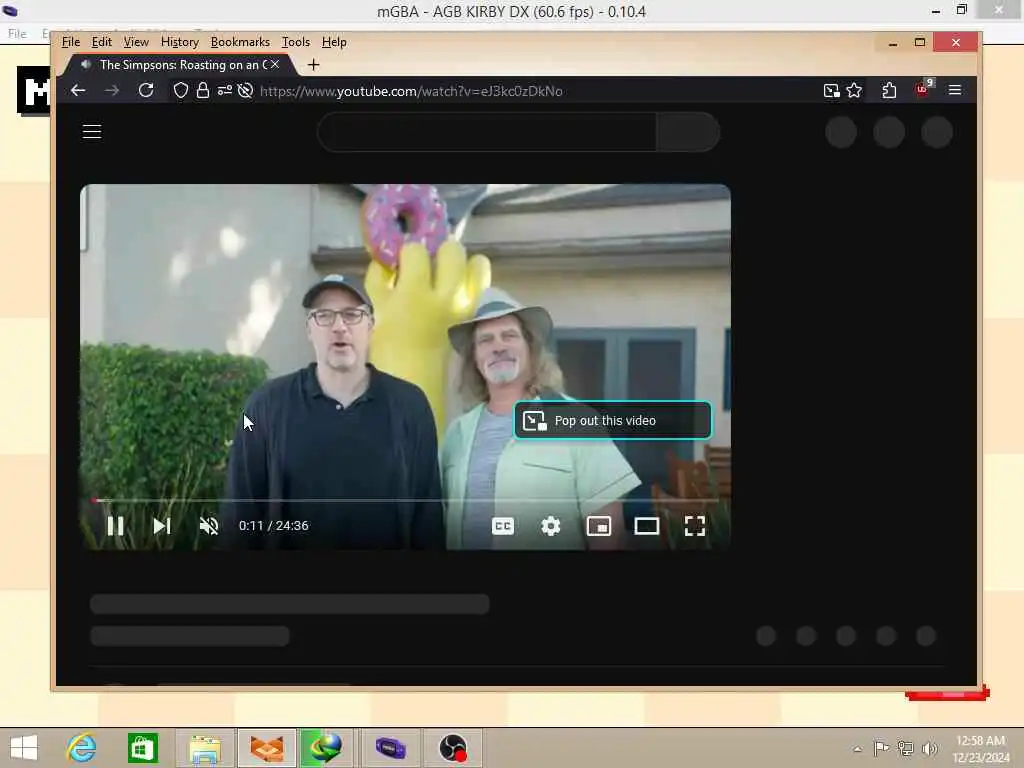The image size is (1024, 768).
Task: Click the YouTube search field
Action: (x=487, y=132)
